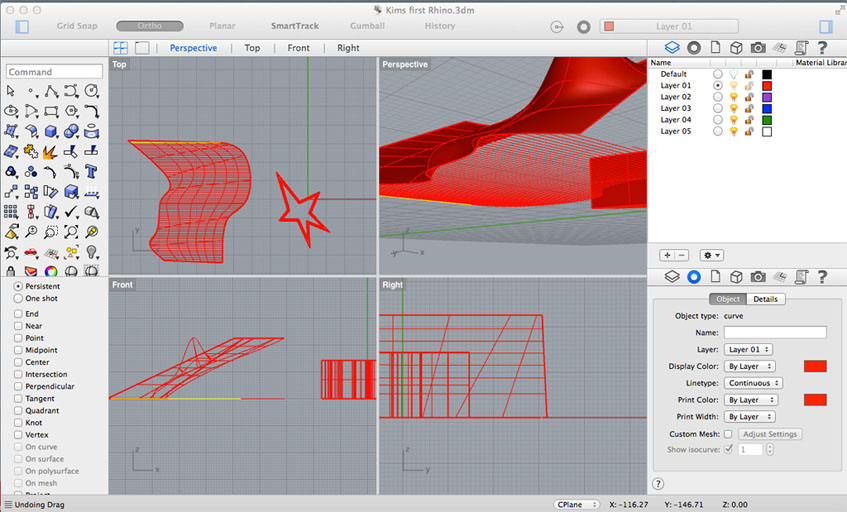Open the camera tab icon in the top panel

pyautogui.click(x=758, y=47)
